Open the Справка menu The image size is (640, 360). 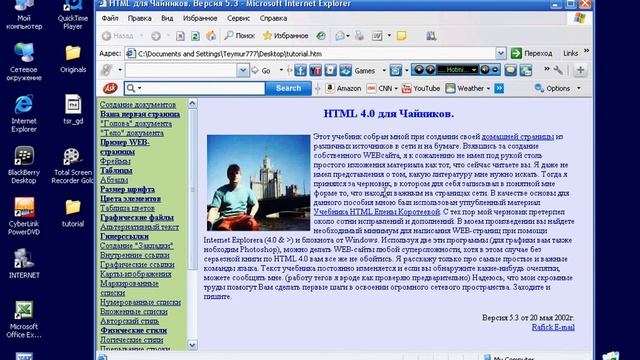point(273,18)
